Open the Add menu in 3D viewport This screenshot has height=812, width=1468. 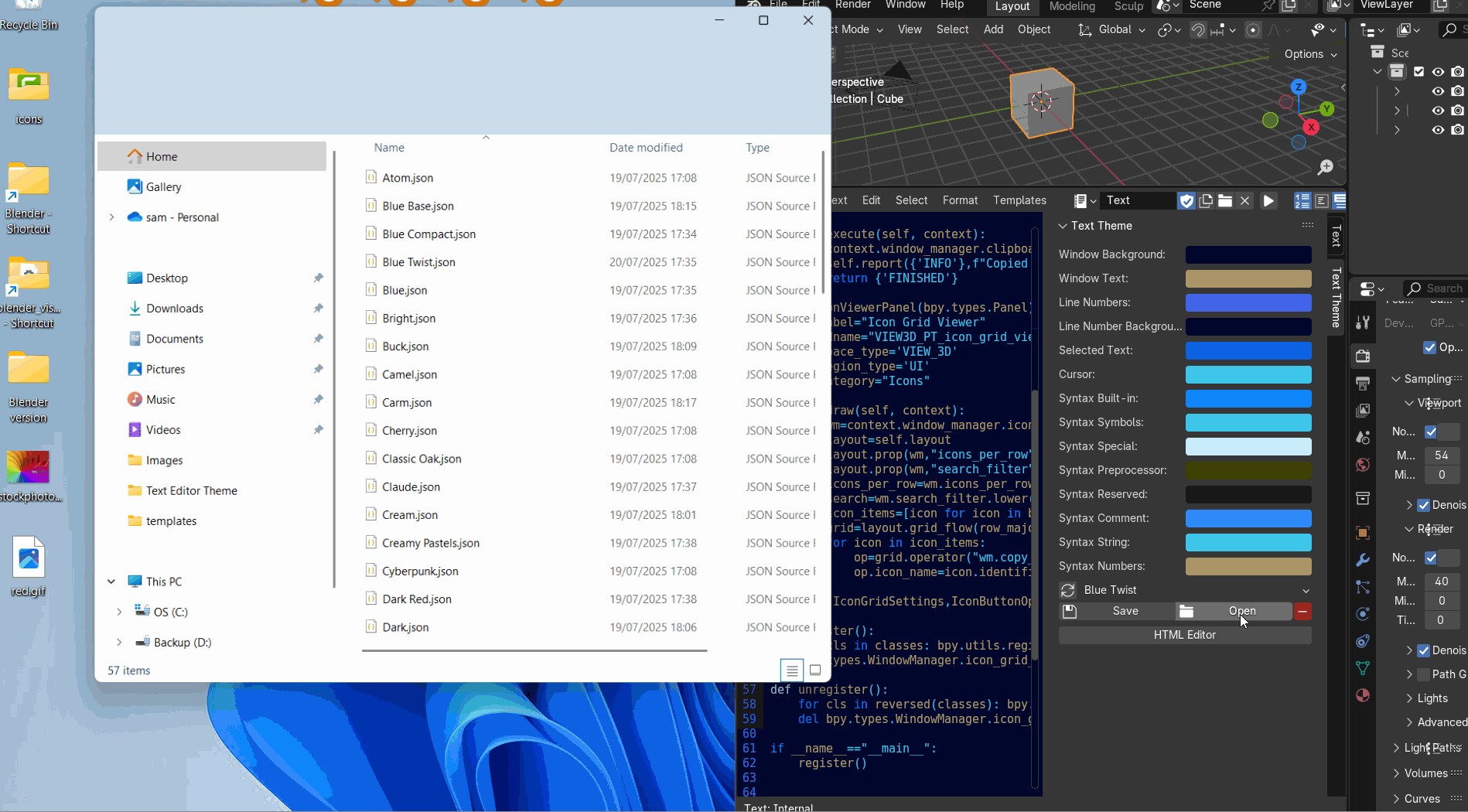point(993,29)
